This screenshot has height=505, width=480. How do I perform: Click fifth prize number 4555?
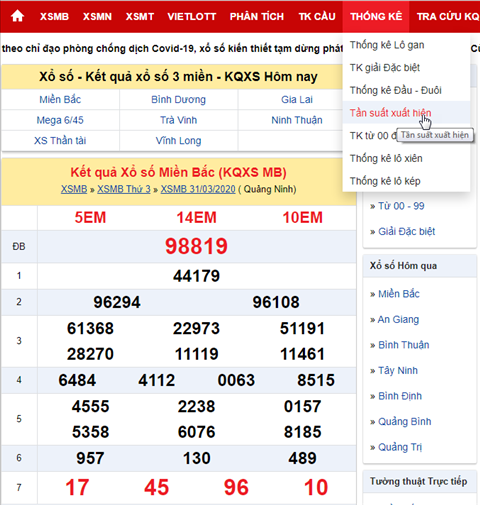90,406
